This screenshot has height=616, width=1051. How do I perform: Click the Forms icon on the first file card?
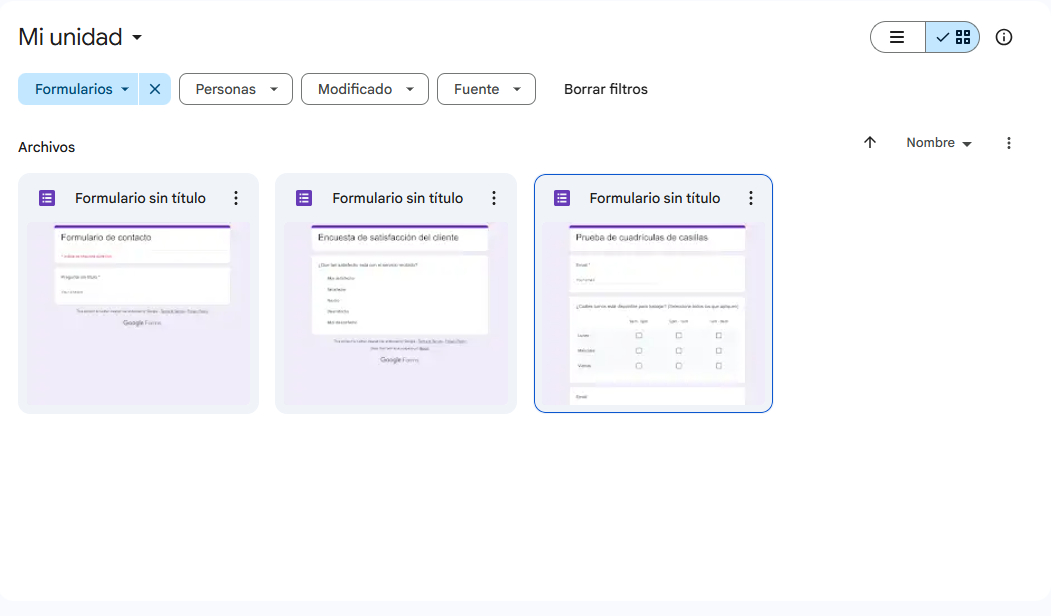[47, 198]
